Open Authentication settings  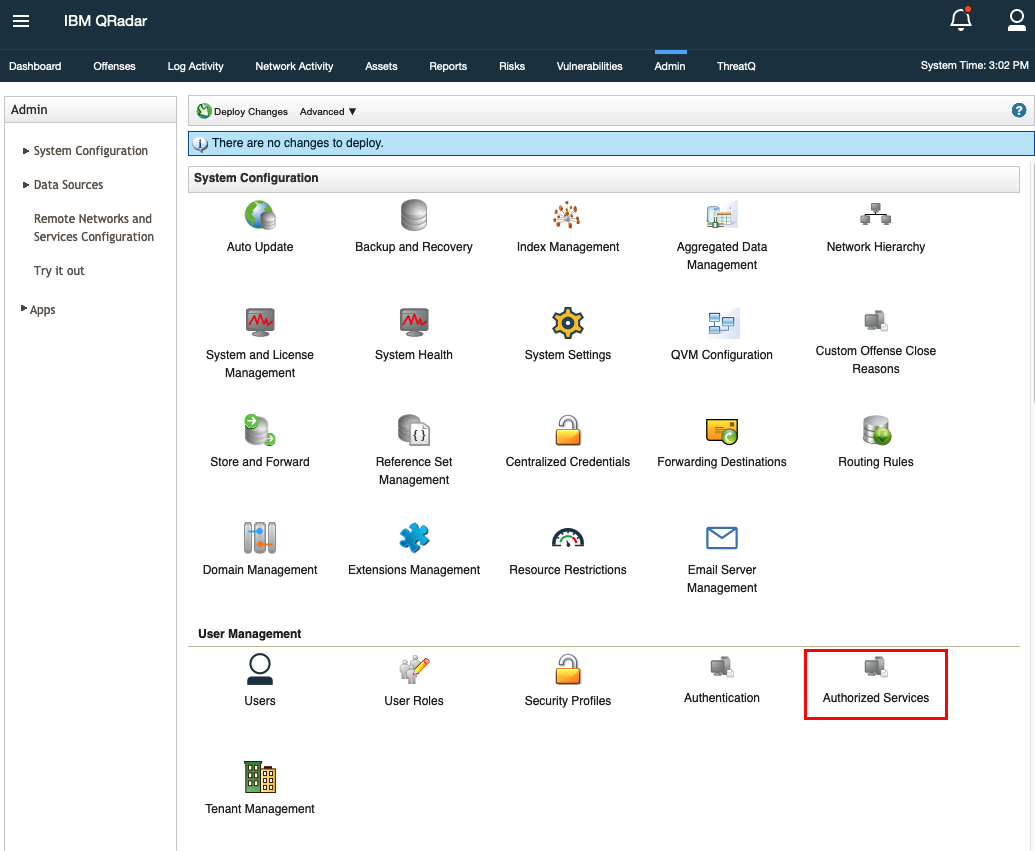(721, 679)
